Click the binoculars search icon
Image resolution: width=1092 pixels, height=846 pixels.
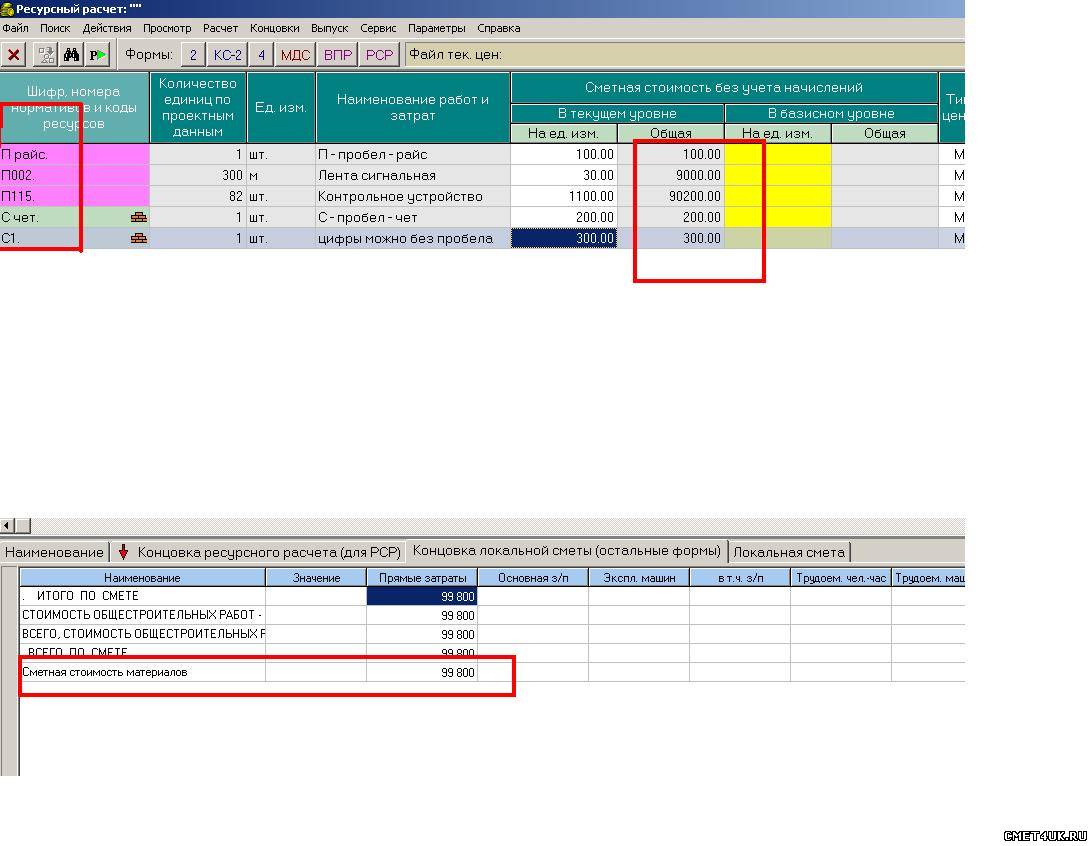(72, 55)
